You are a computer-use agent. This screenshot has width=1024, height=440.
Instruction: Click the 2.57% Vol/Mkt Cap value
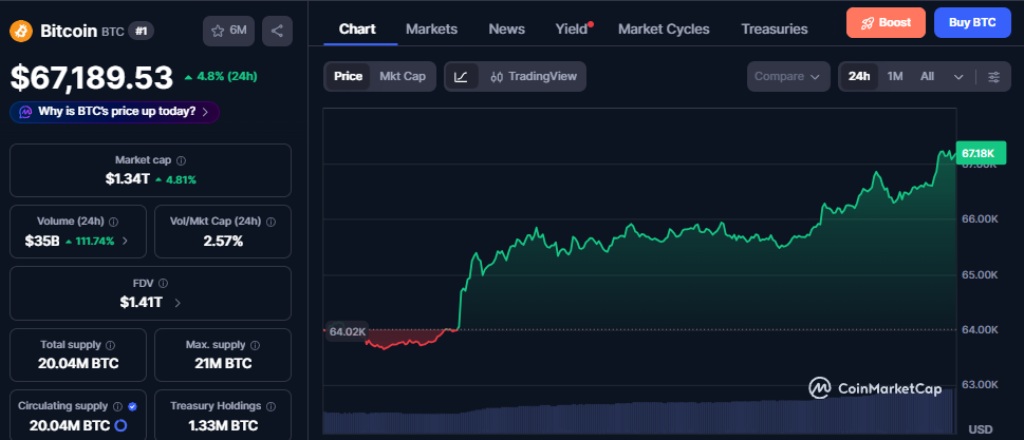[223, 241]
